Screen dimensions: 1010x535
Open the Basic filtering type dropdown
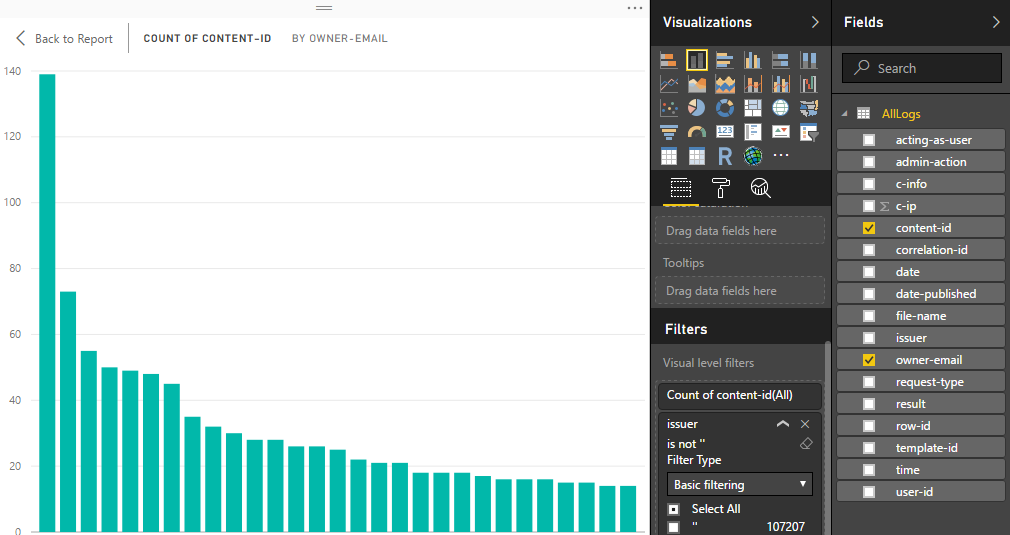(x=740, y=485)
